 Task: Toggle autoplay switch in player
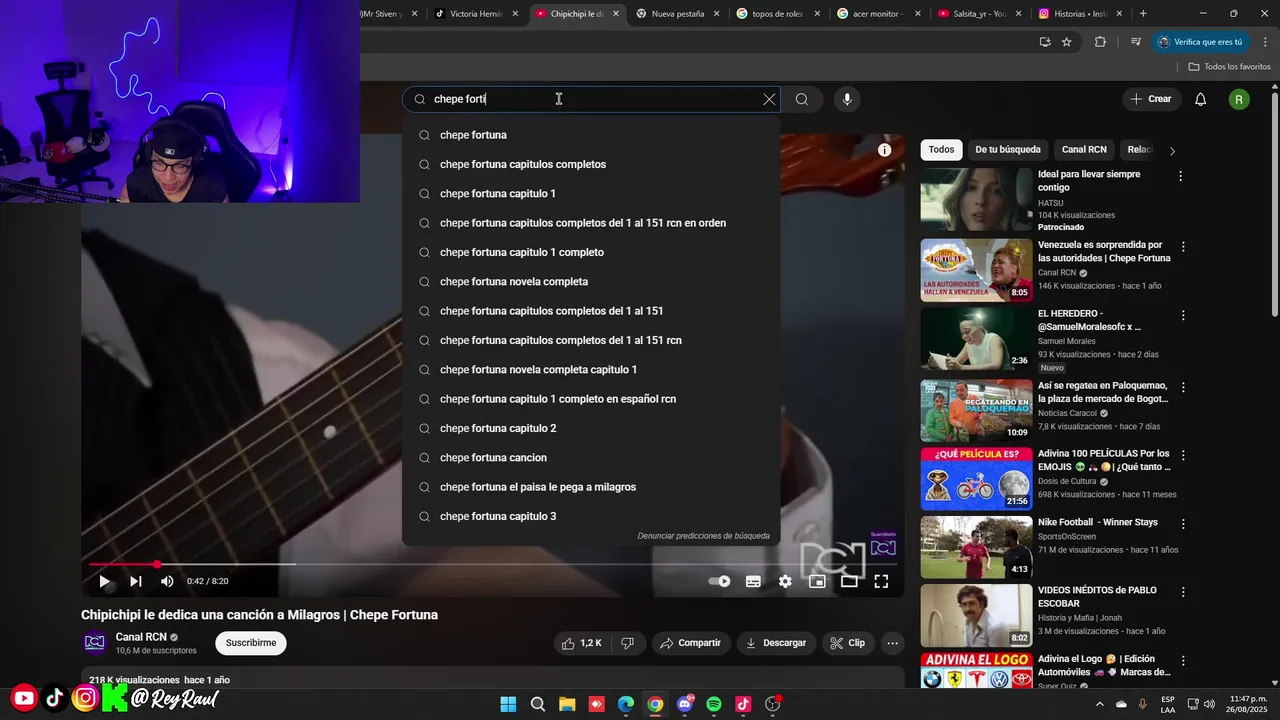pyautogui.click(x=719, y=581)
